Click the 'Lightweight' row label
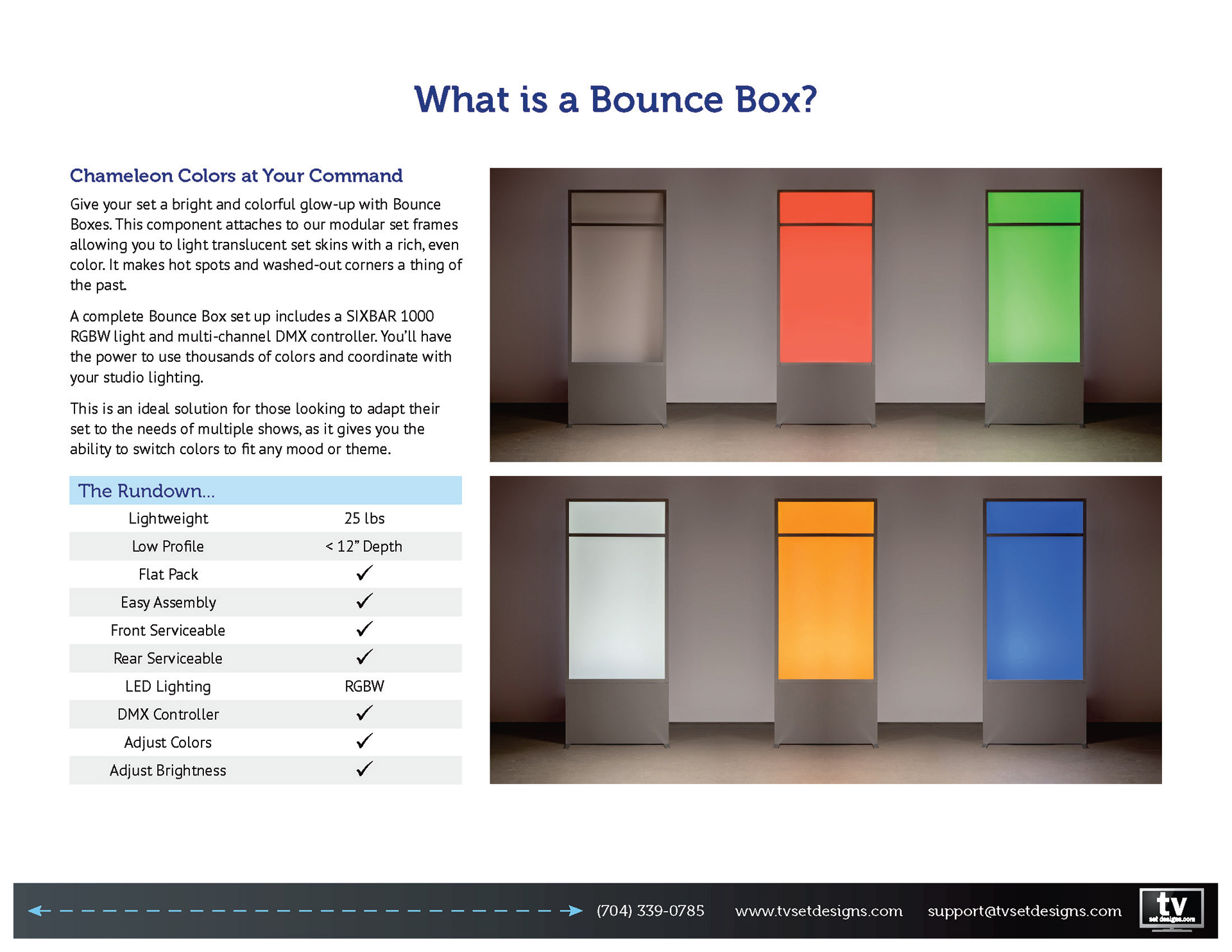1232x952 pixels. [x=168, y=518]
